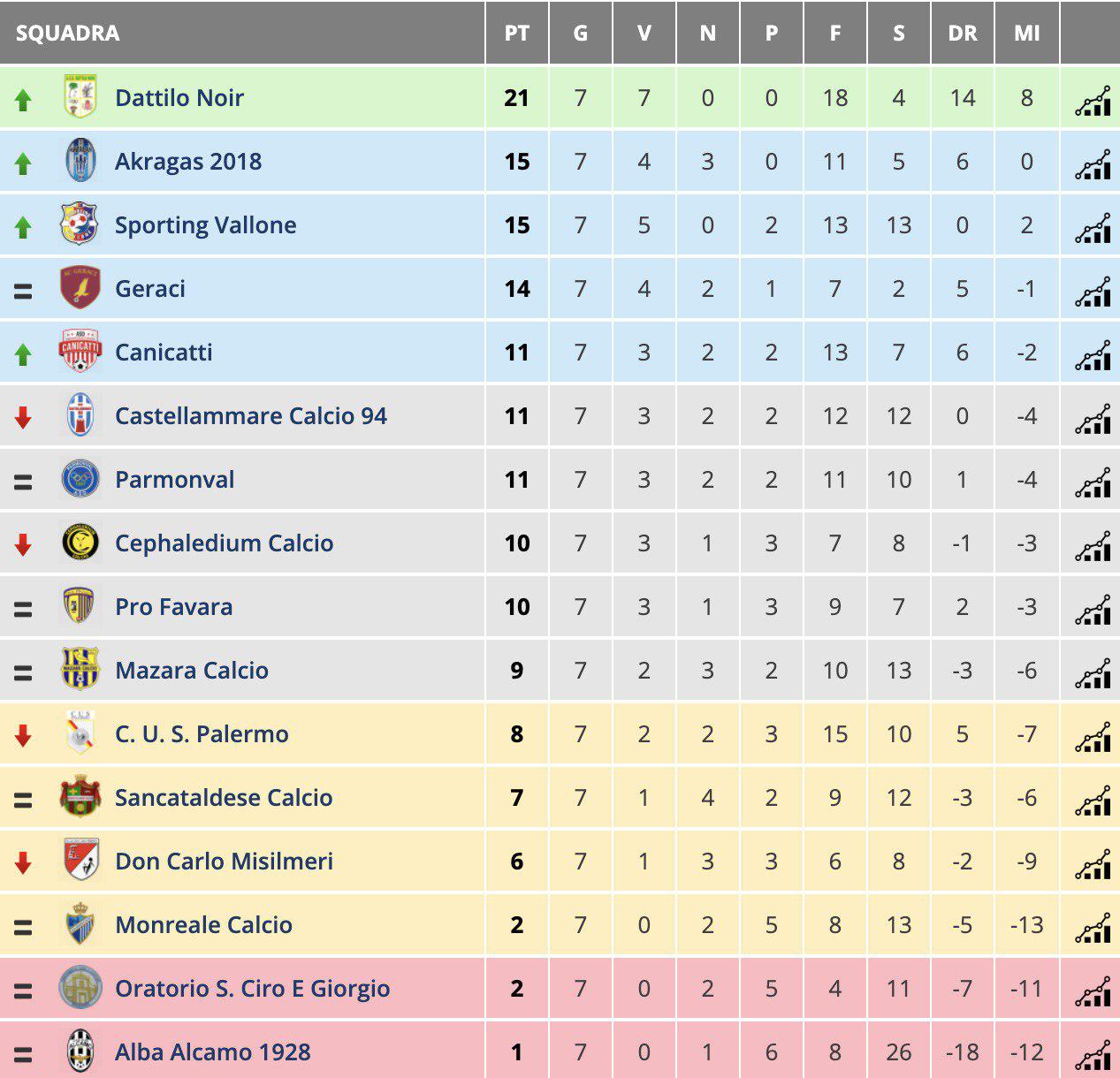Screen dimensions: 1120x1078
Task: Sort table by DR column header
Action: coord(963,34)
